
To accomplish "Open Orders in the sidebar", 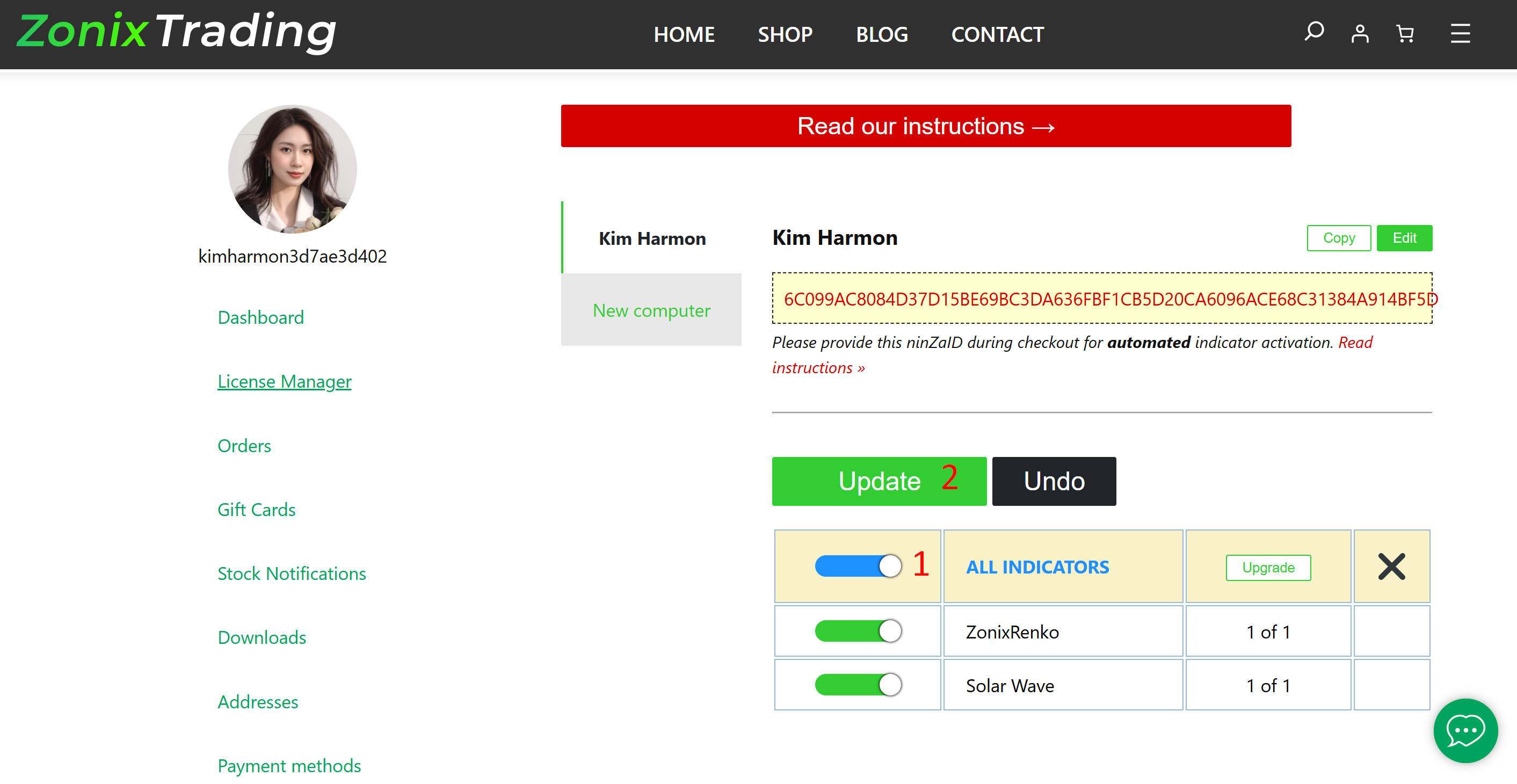I will (x=244, y=445).
